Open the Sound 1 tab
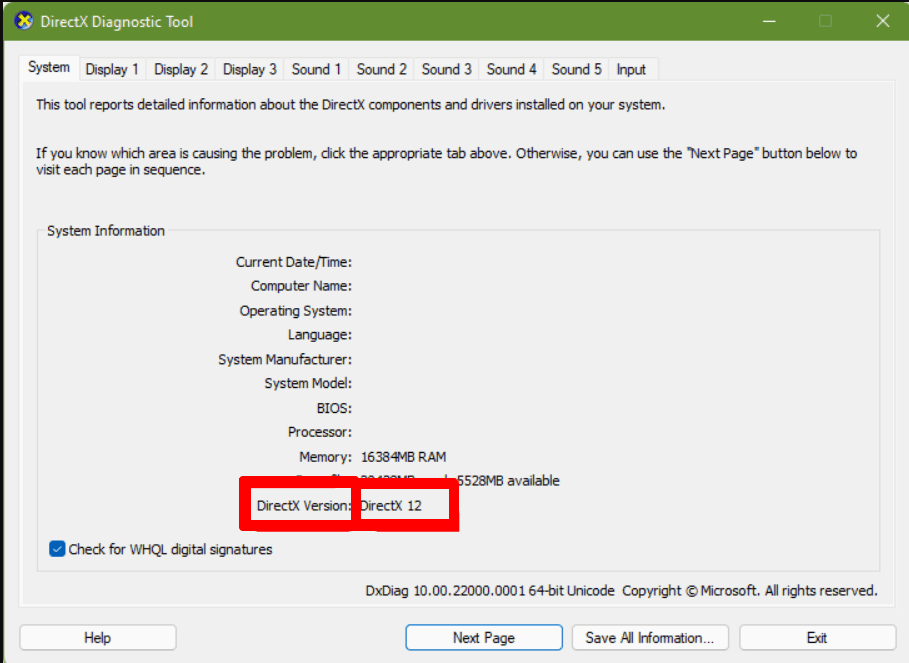Screen dimensions: 909x663 [316, 70]
